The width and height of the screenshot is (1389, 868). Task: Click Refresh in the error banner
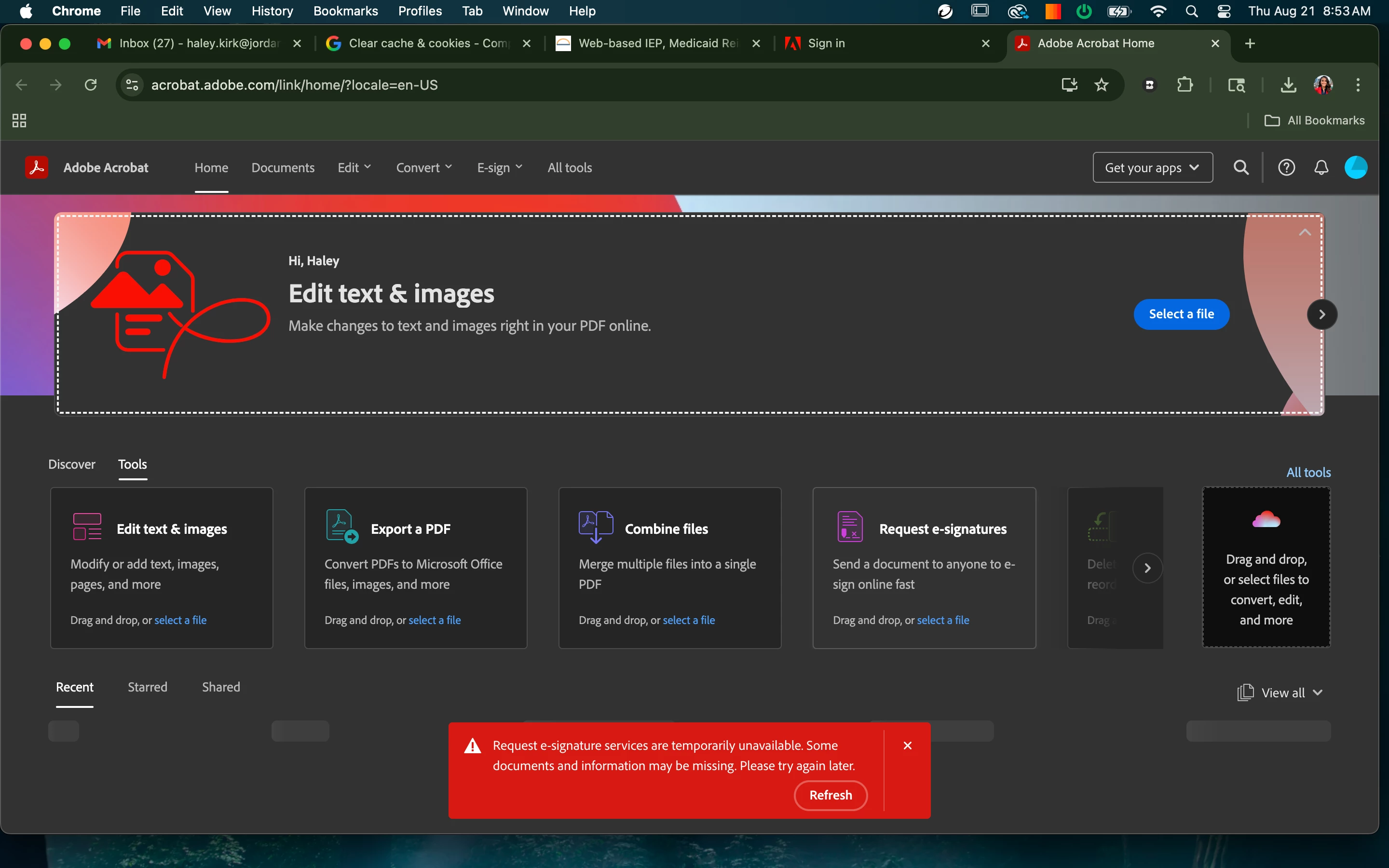[x=830, y=795]
